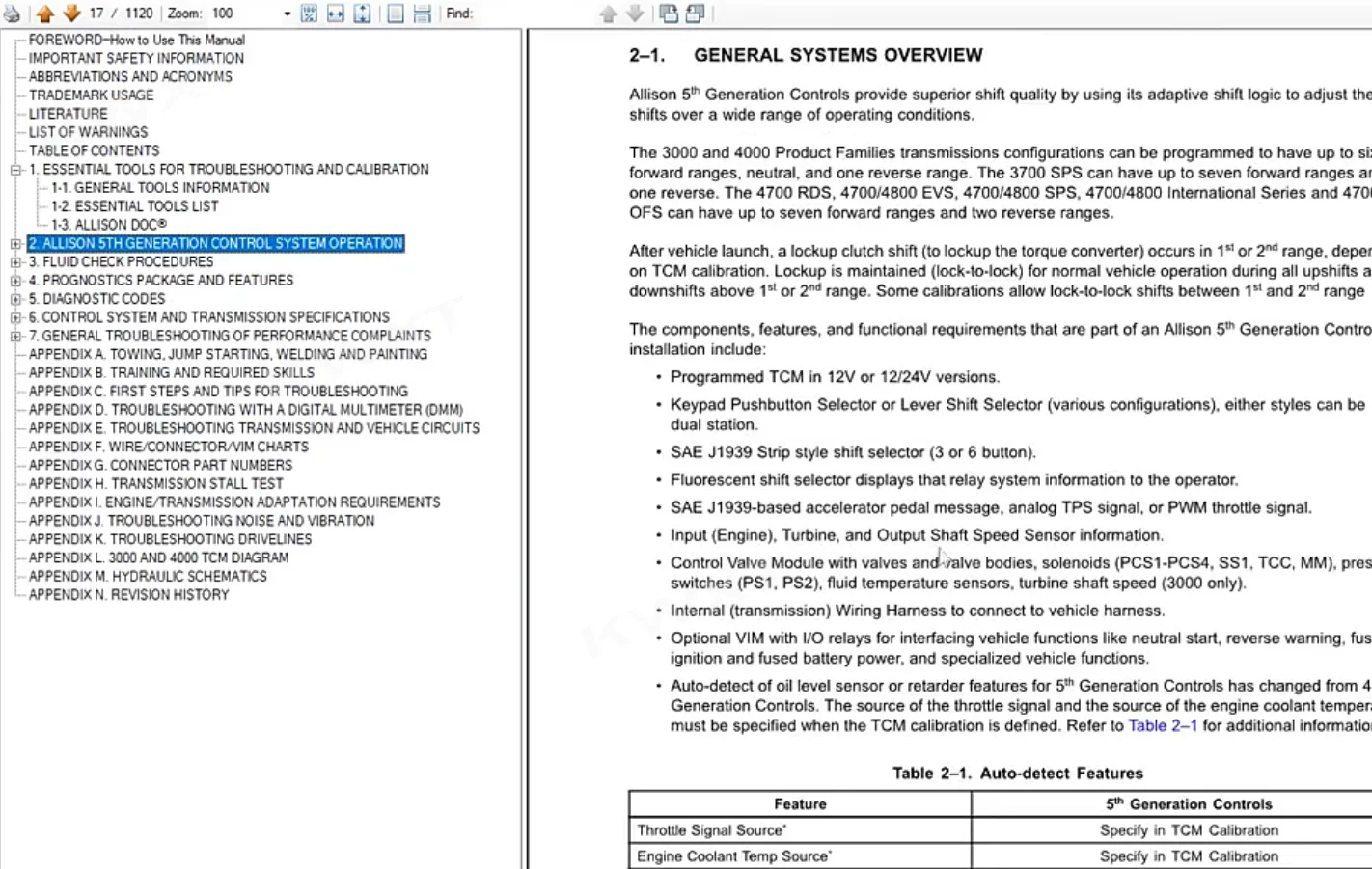Open FOREWORD-How to Use This Manual
Image resolution: width=1372 pixels, height=869 pixels.
click(136, 40)
